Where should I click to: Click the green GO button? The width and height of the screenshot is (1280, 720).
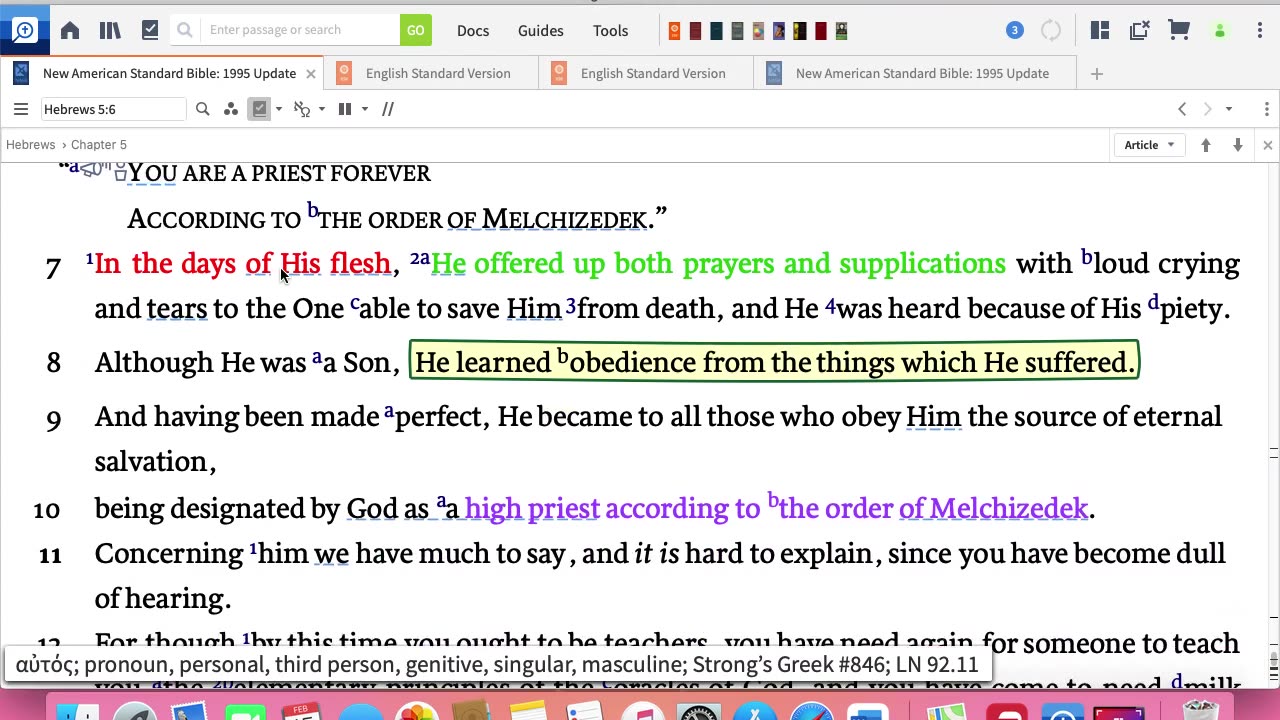point(416,30)
